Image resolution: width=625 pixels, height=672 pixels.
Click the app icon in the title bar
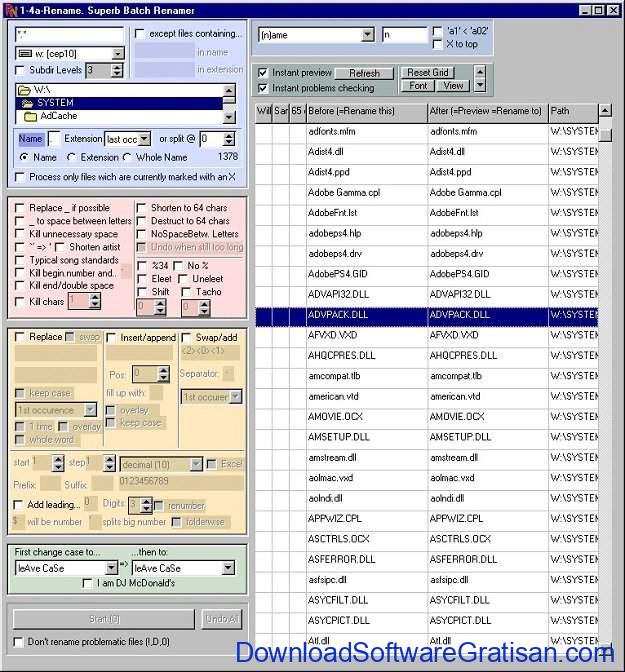coord(12,10)
